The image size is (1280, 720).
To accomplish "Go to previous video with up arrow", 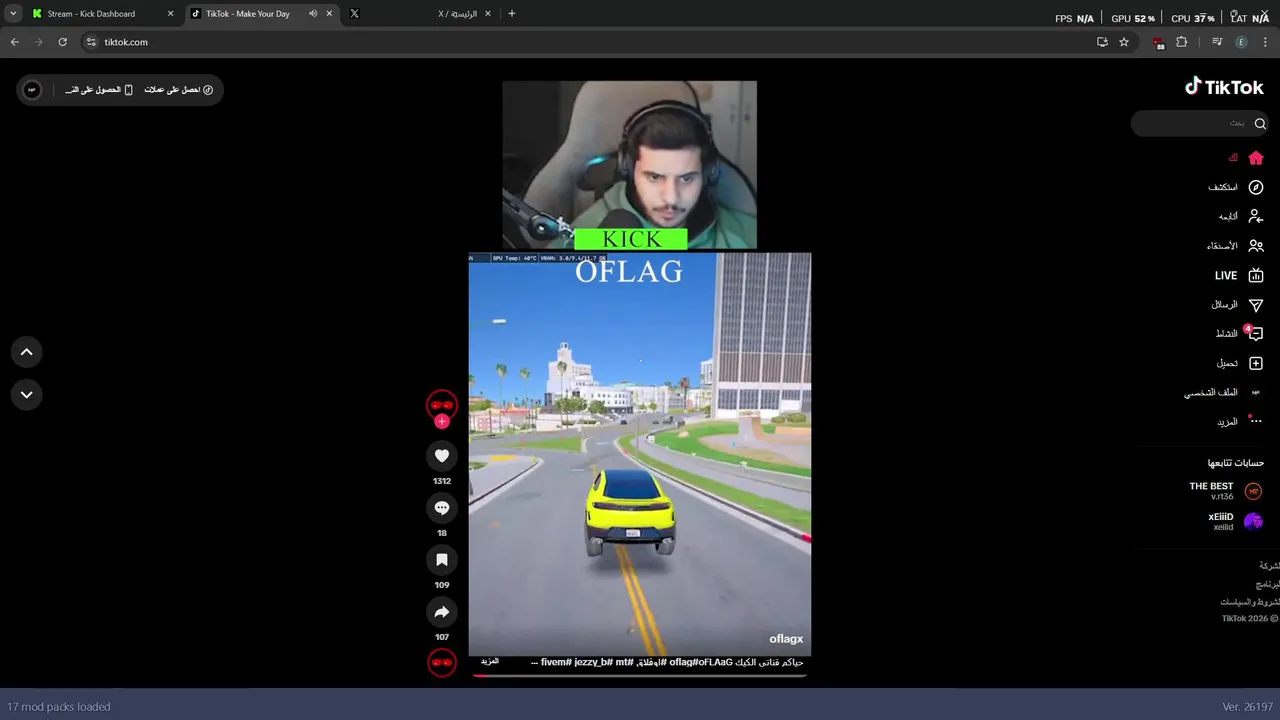I will click(x=27, y=352).
